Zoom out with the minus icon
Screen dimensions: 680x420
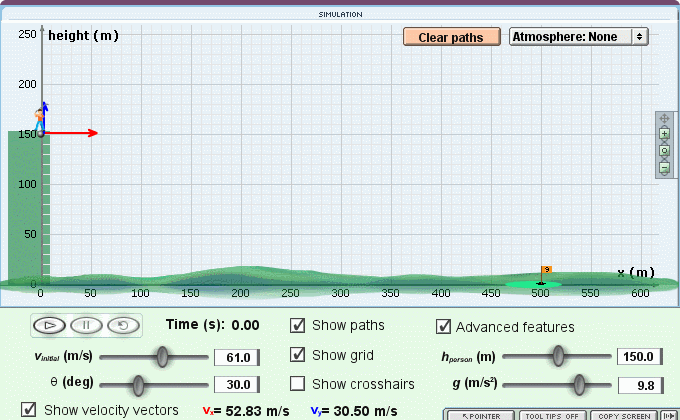(x=664, y=168)
